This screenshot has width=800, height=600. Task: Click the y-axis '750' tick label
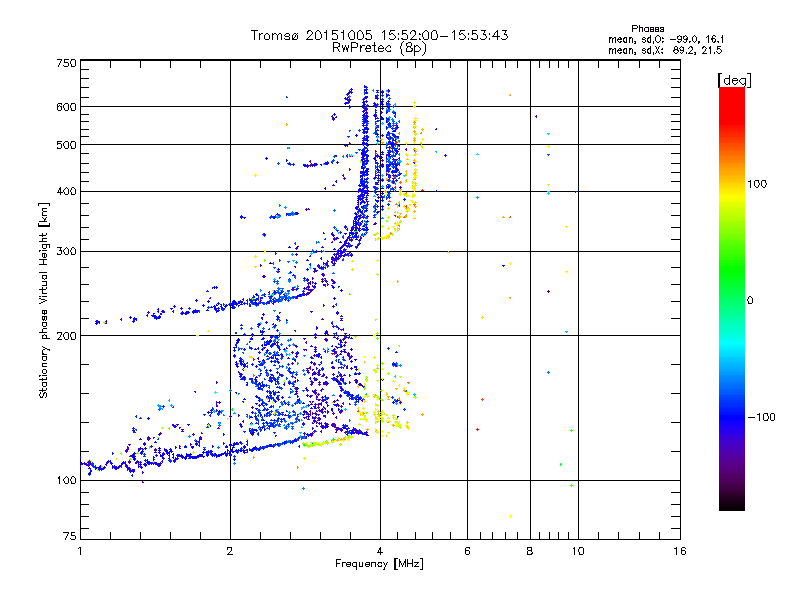pos(66,63)
